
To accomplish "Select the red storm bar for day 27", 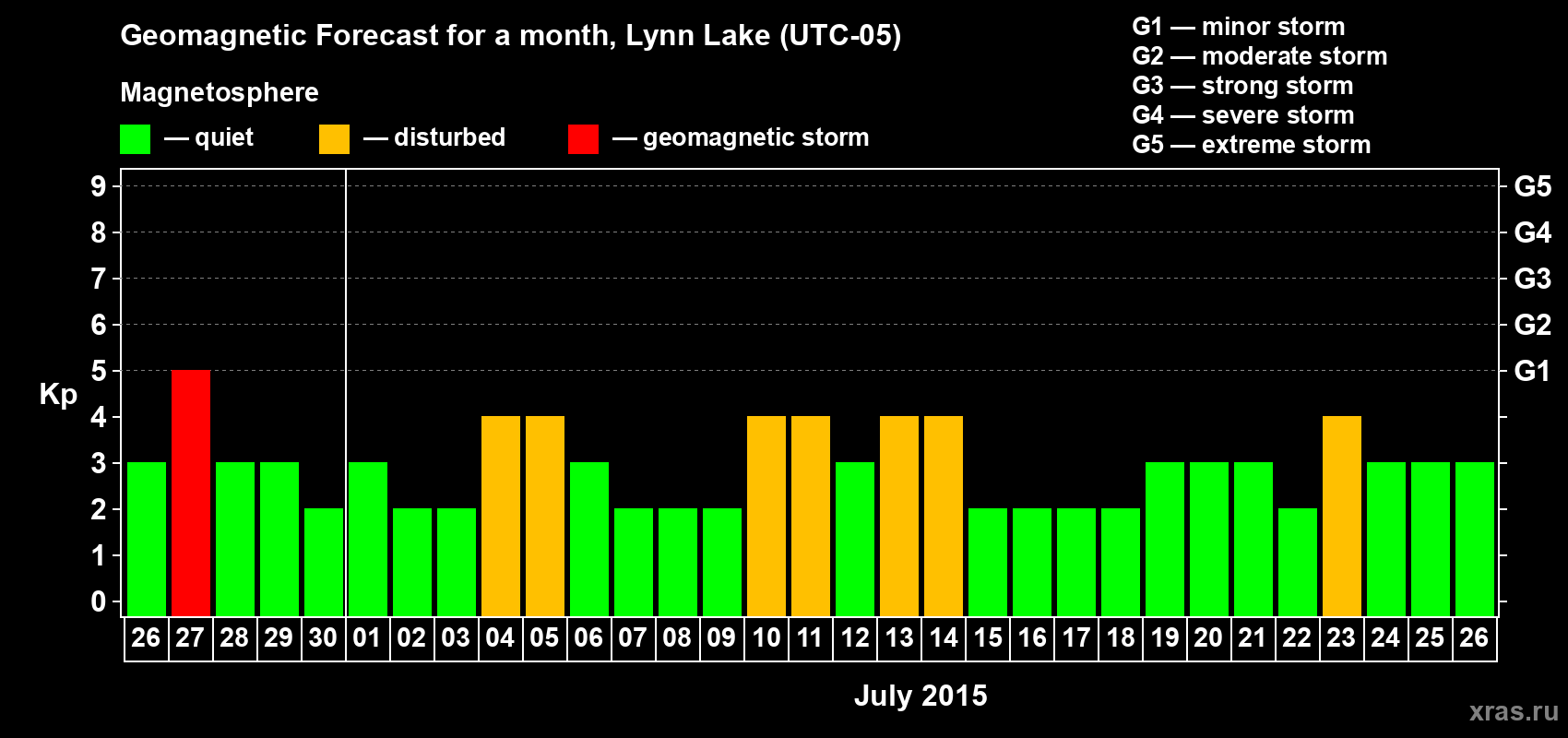I will pyautogui.click(x=191, y=493).
